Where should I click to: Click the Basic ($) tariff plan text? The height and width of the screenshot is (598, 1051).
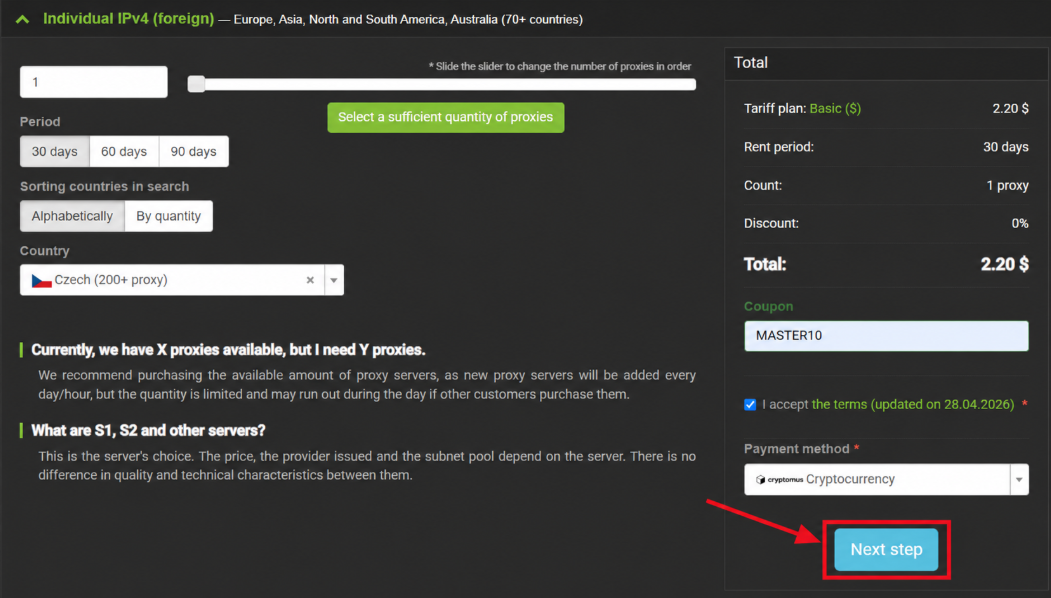click(x=835, y=109)
